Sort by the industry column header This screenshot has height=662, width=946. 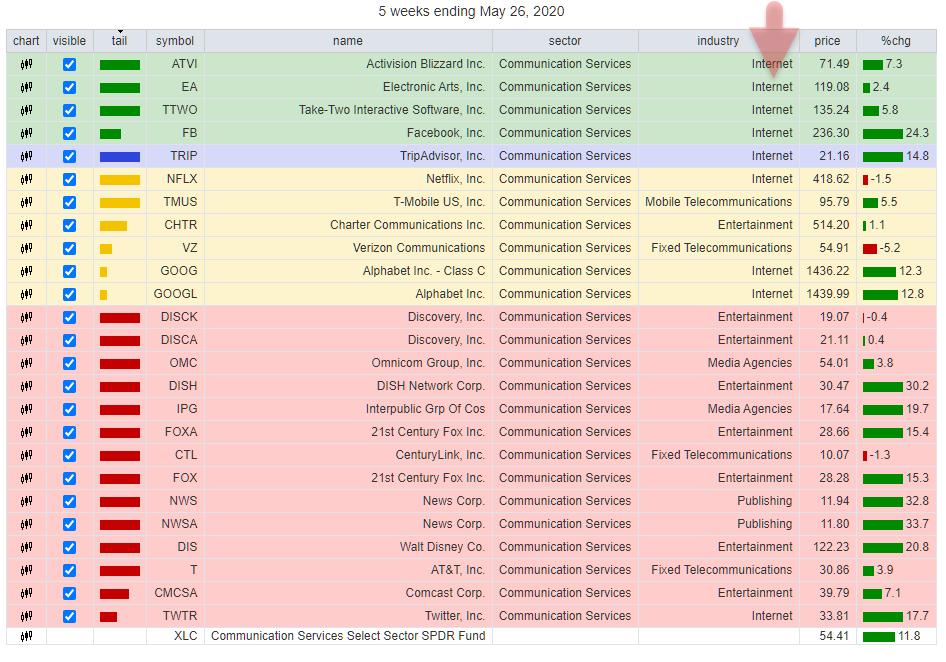pyautogui.click(x=718, y=41)
